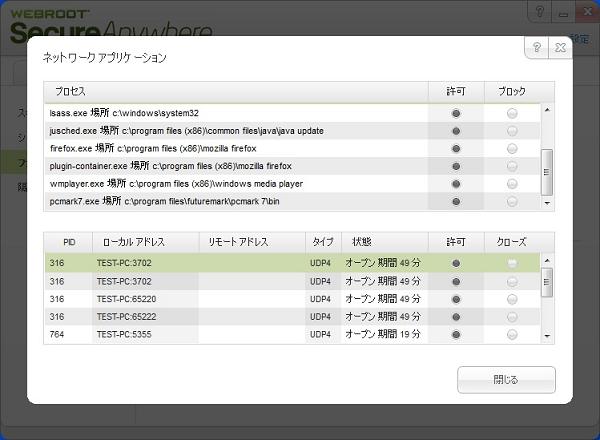Click process list scroll up arrow

pyautogui.click(x=547, y=110)
